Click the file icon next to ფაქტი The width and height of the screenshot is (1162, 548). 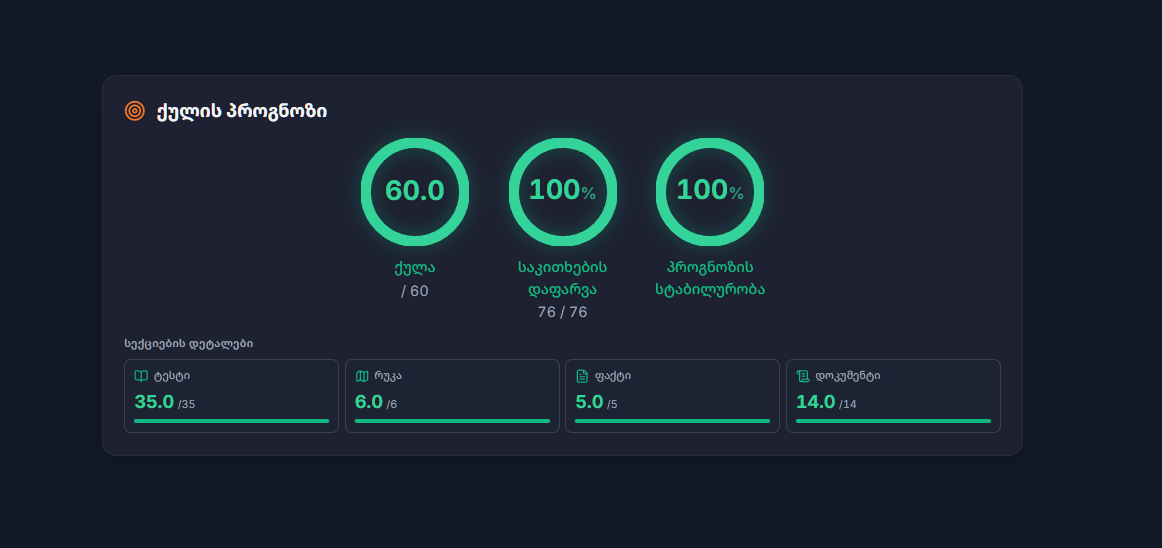582,376
